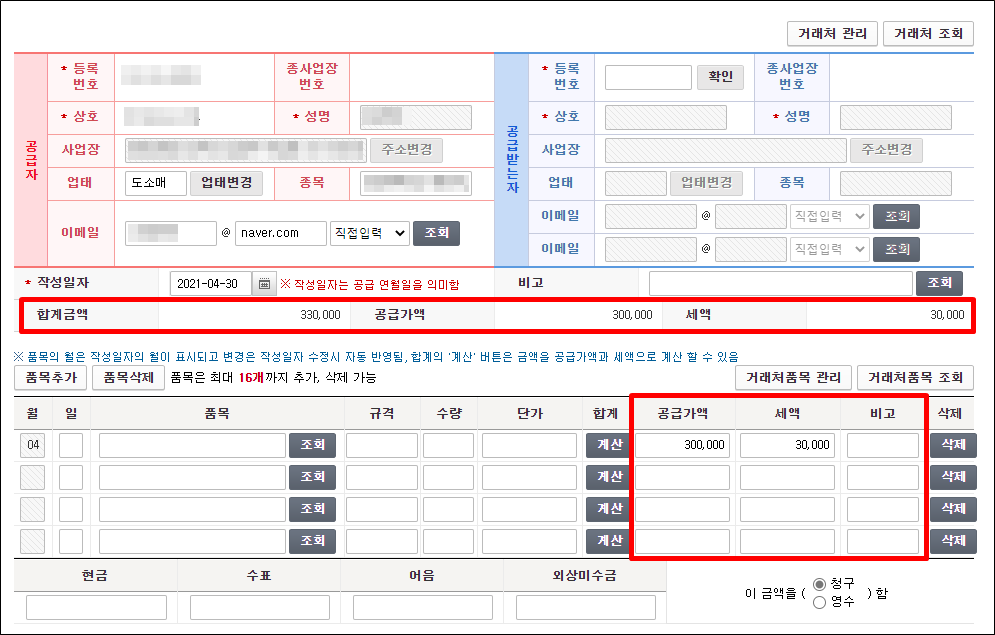Click the 월 field showing 04
The image size is (995, 635).
point(32,445)
